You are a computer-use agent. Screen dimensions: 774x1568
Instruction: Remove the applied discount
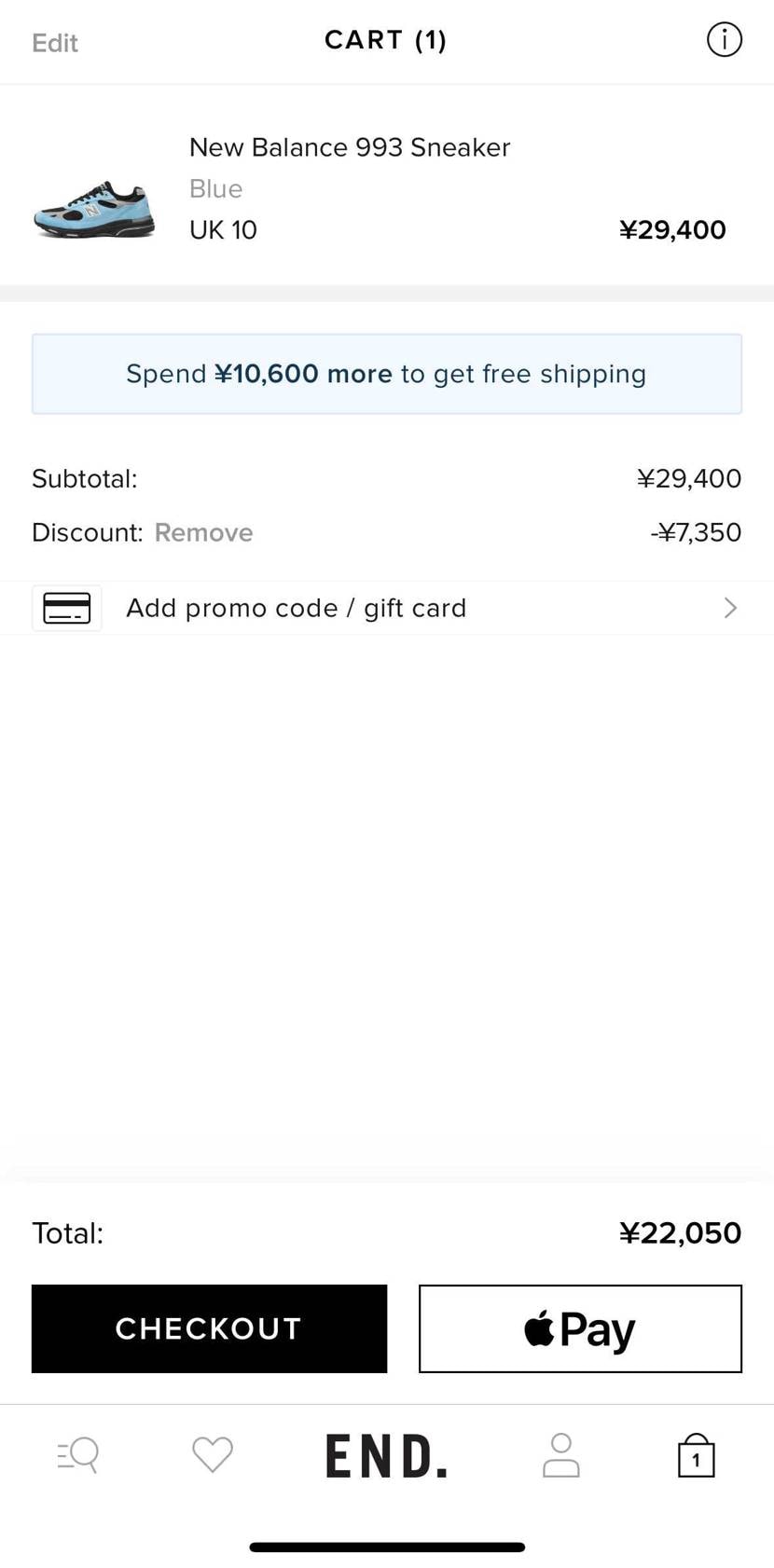pyautogui.click(x=203, y=532)
